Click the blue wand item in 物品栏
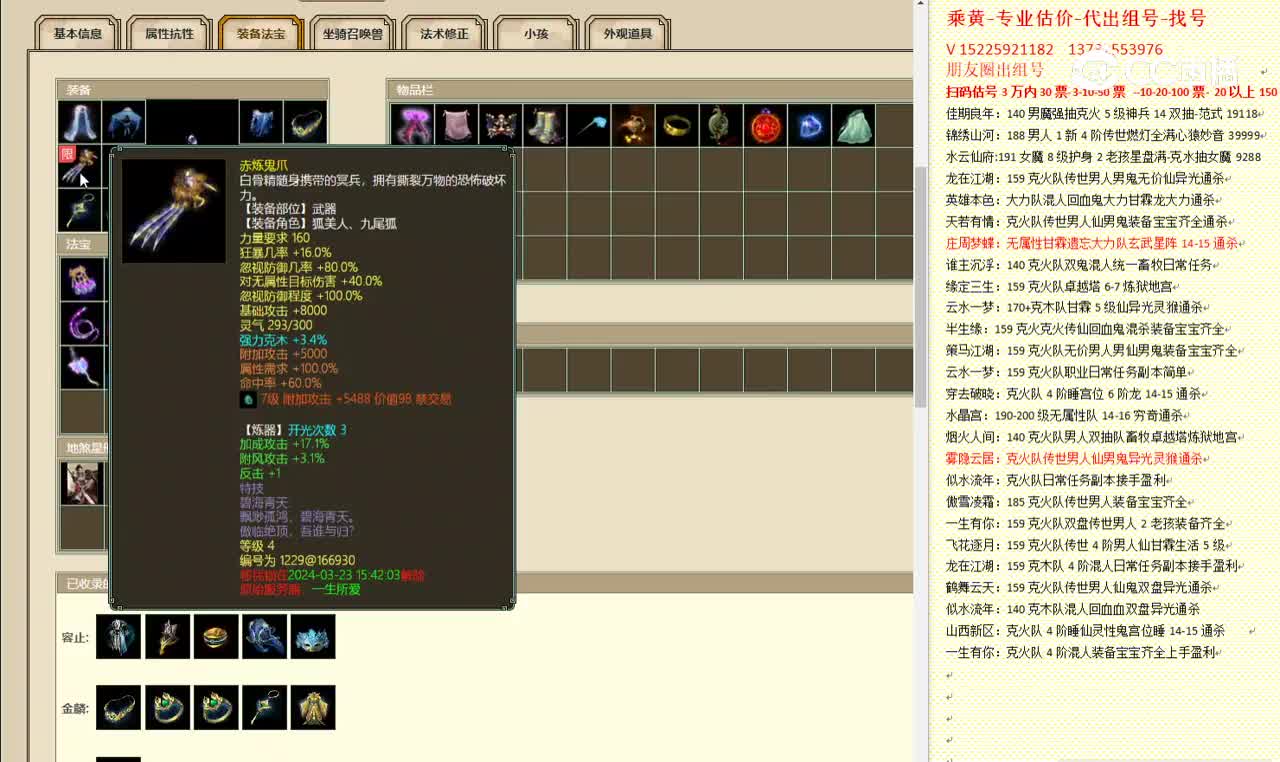The width and height of the screenshot is (1280, 762). pos(588,125)
